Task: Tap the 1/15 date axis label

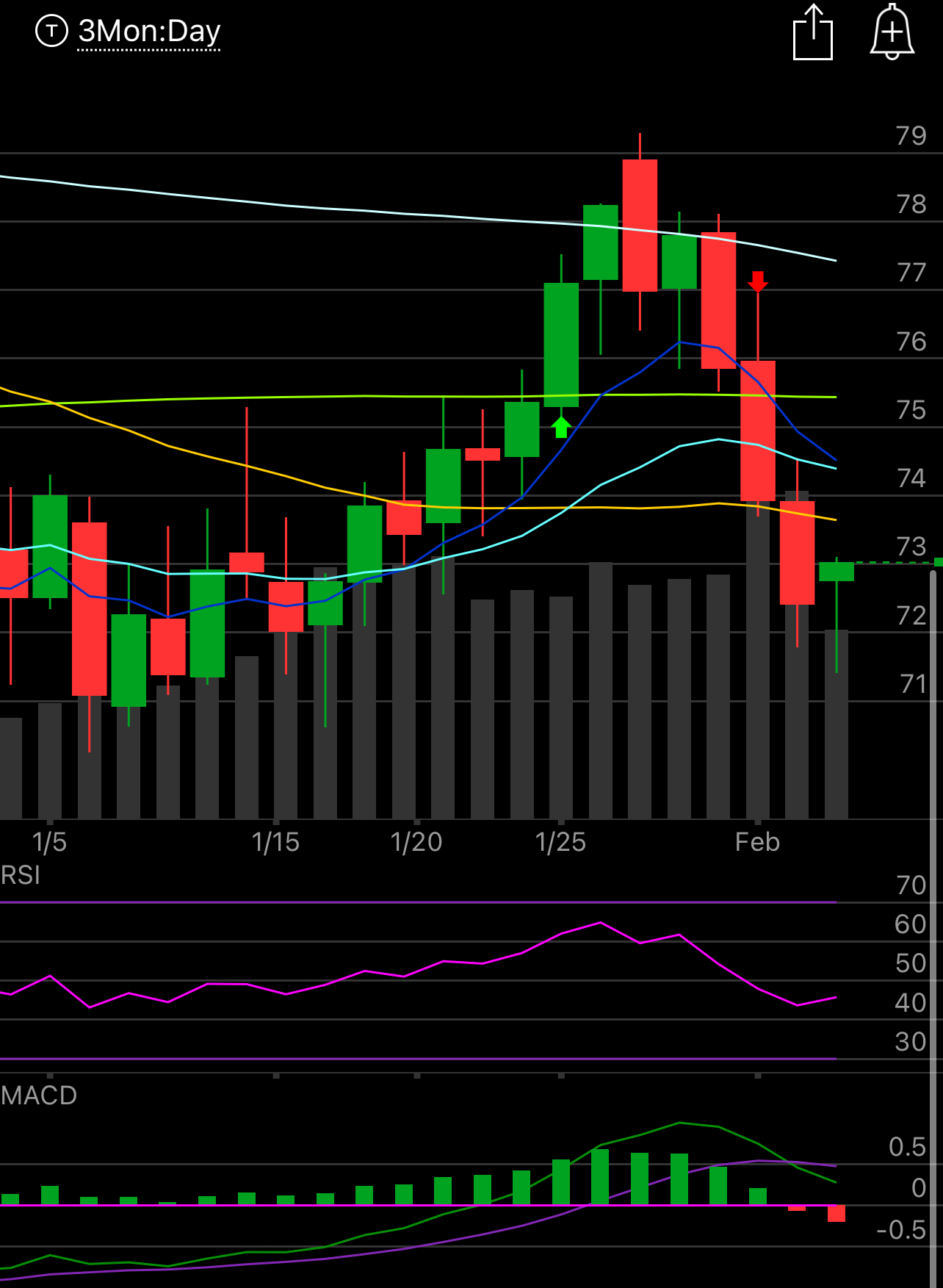Action: (275, 842)
